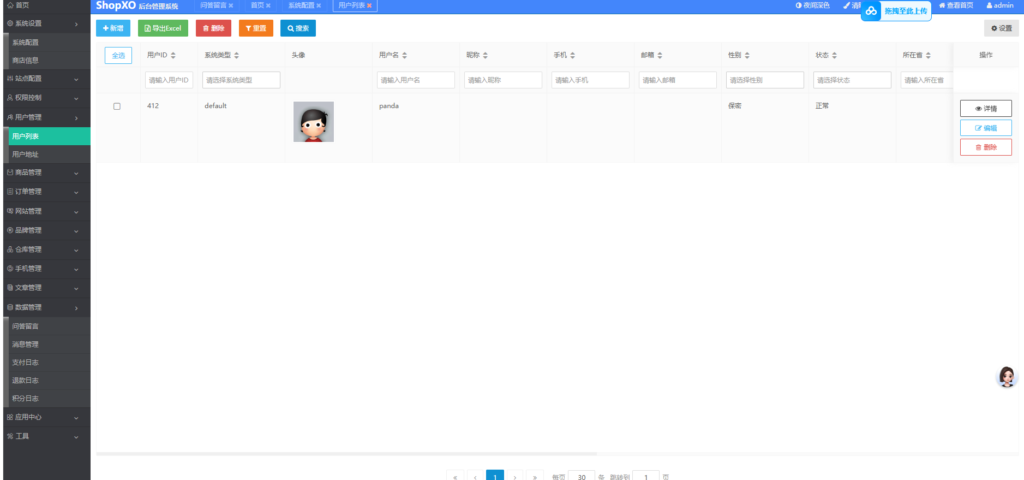The width and height of the screenshot is (1024, 480).
Task: Open the 请选择系统类型 filter dropdown
Action: tap(242, 80)
